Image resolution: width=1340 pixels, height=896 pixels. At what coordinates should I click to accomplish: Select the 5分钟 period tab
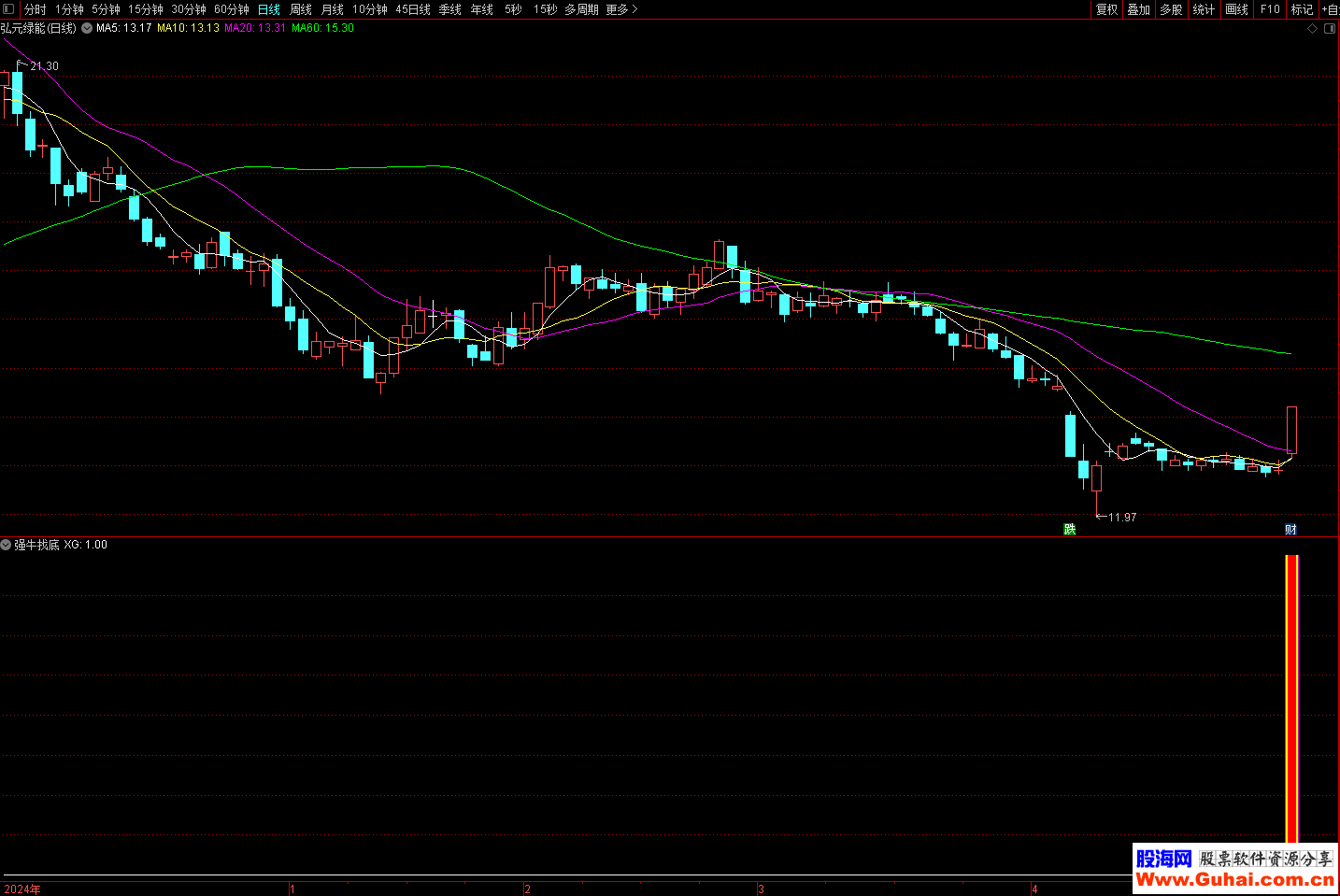coord(106,9)
